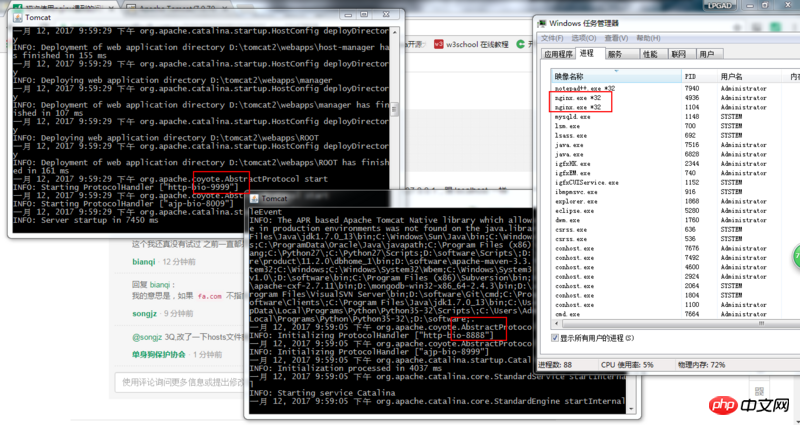Click 进程数: 88 in status bar
This screenshot has width=800, height=425.
[556, 365]
